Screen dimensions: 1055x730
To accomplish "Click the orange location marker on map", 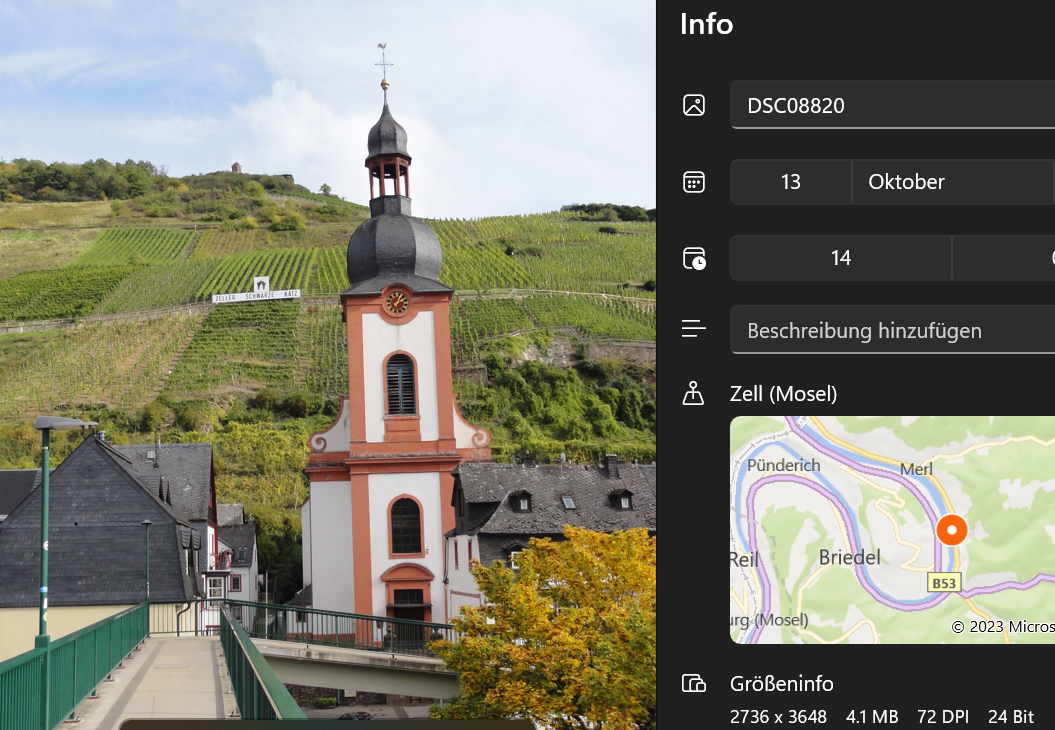I will tap(951, 530).
